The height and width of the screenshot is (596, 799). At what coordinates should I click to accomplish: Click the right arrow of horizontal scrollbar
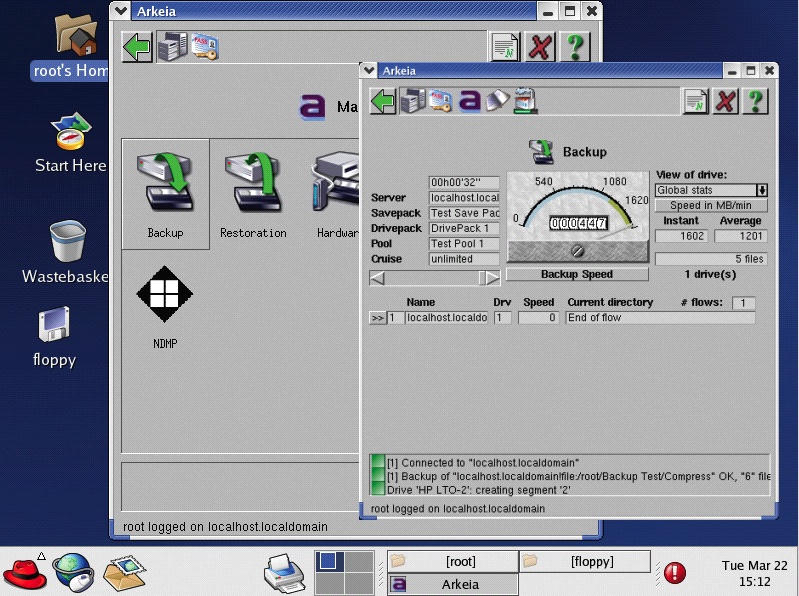pos(490,278)
